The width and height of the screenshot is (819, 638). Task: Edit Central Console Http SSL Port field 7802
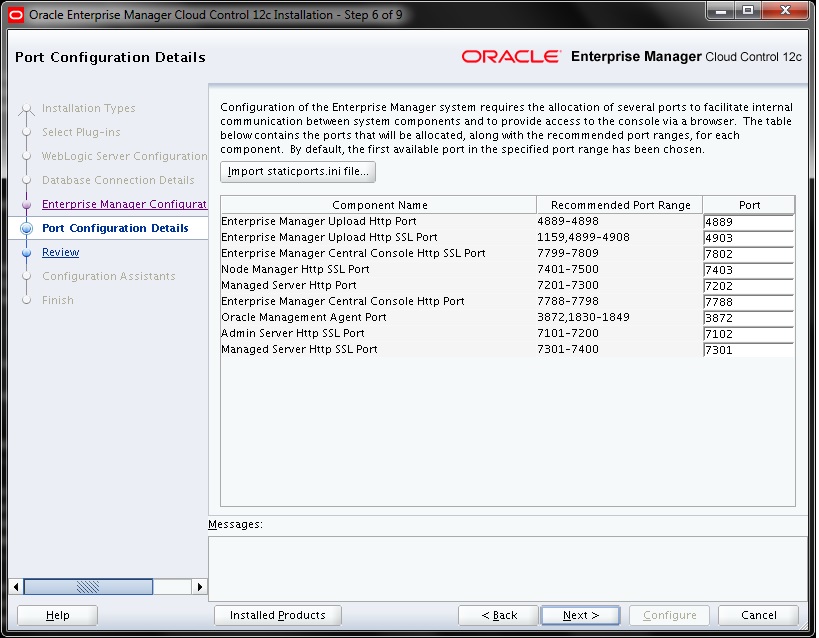coord(748,254)
